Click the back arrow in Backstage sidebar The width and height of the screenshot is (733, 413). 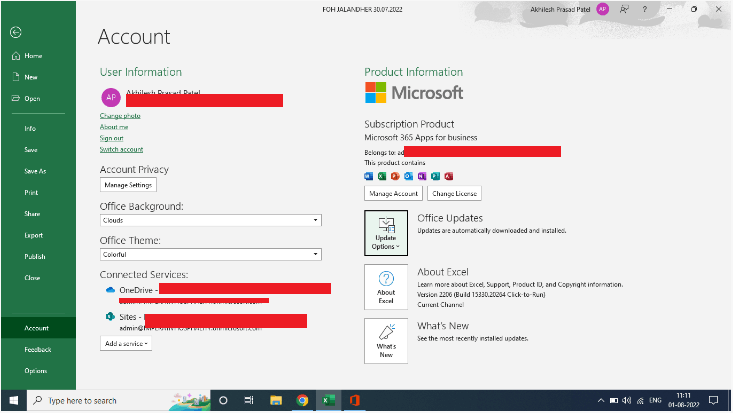point(15,32)
